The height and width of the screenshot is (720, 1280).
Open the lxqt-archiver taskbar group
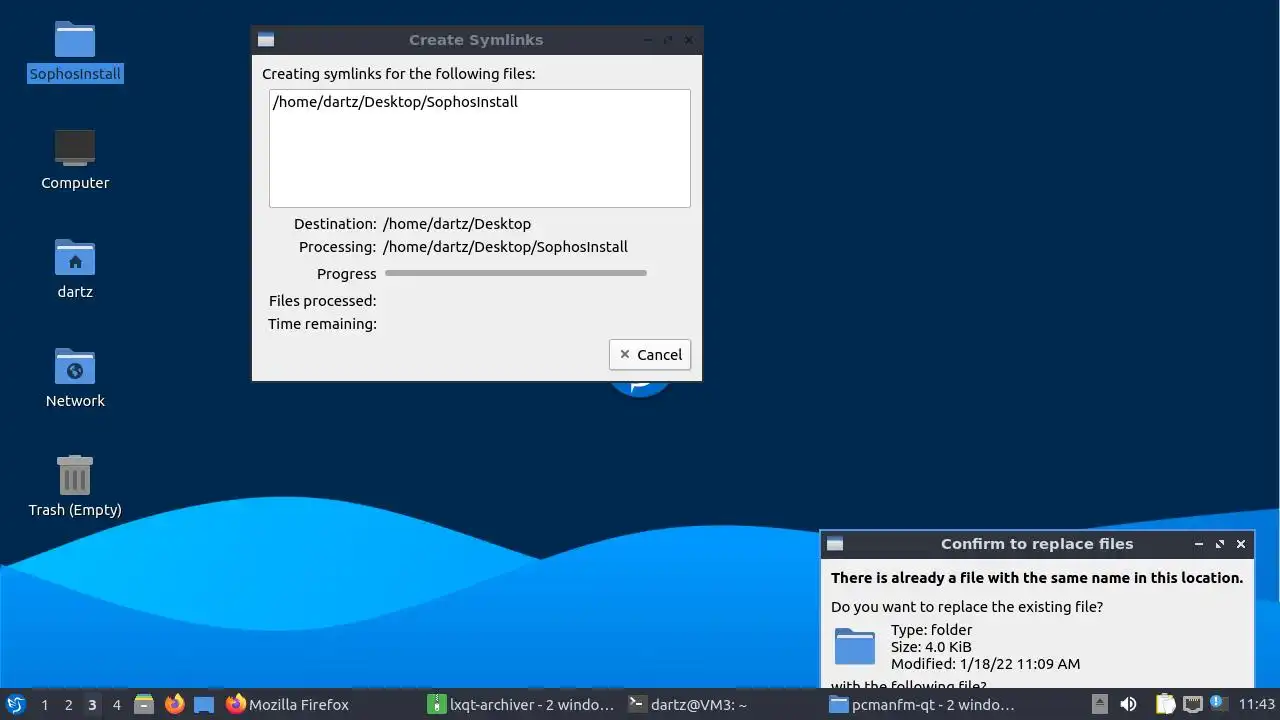click(x=521, y=704)
